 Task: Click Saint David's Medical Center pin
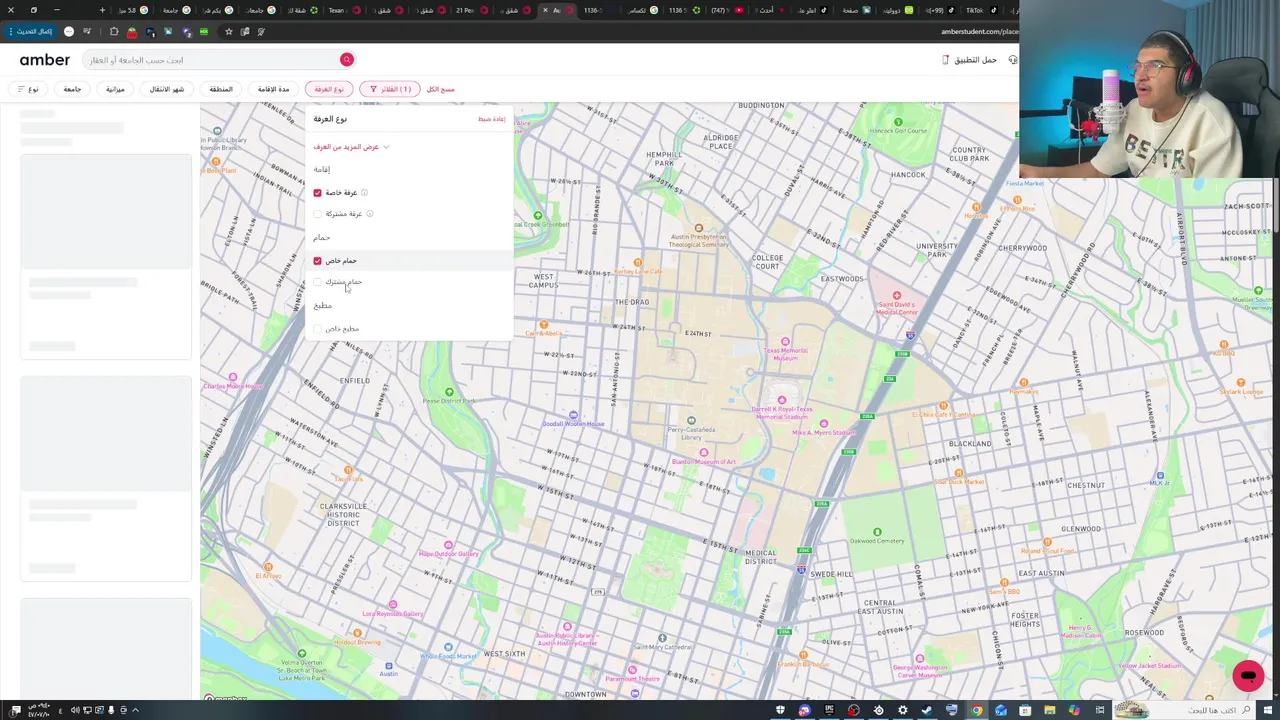point(897,296)
